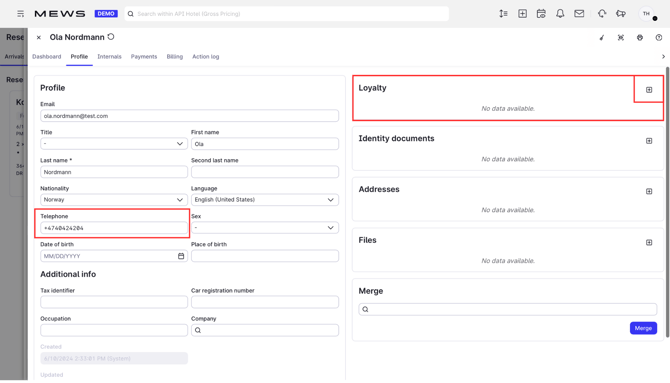Click the Date of birth calendar icon
Image resolution: width=670 pixels, height=383 pixels.
point(181,256)
